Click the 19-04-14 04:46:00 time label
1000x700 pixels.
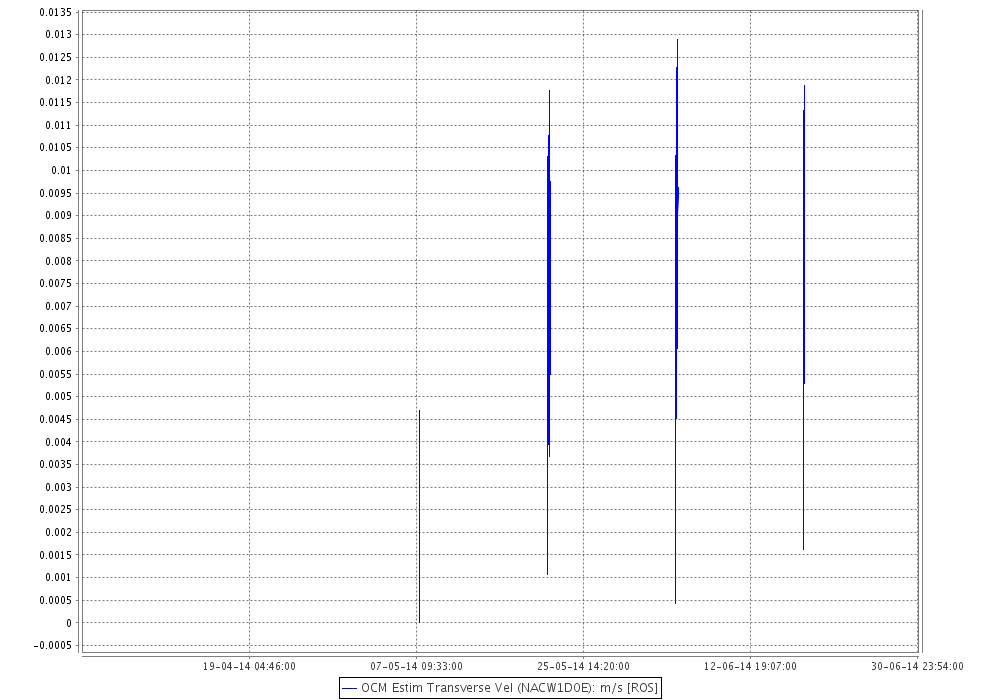click(249, 666)
